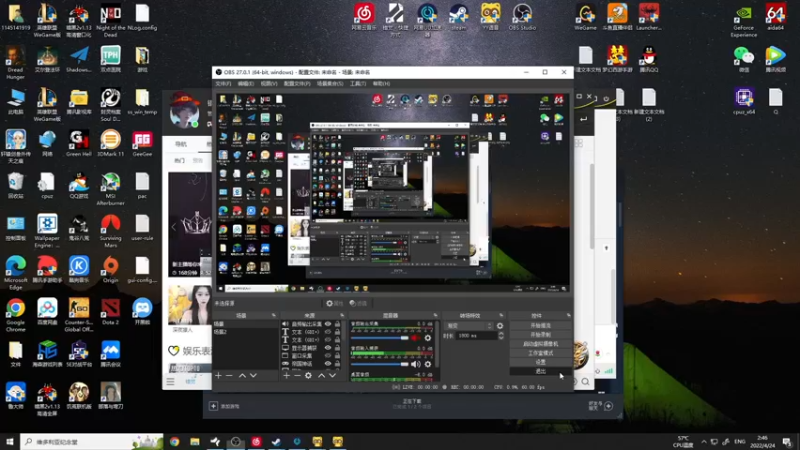The image size is (800, 450).
Task: Add a new scene with plus icon
Action: (x=218, y=376)
